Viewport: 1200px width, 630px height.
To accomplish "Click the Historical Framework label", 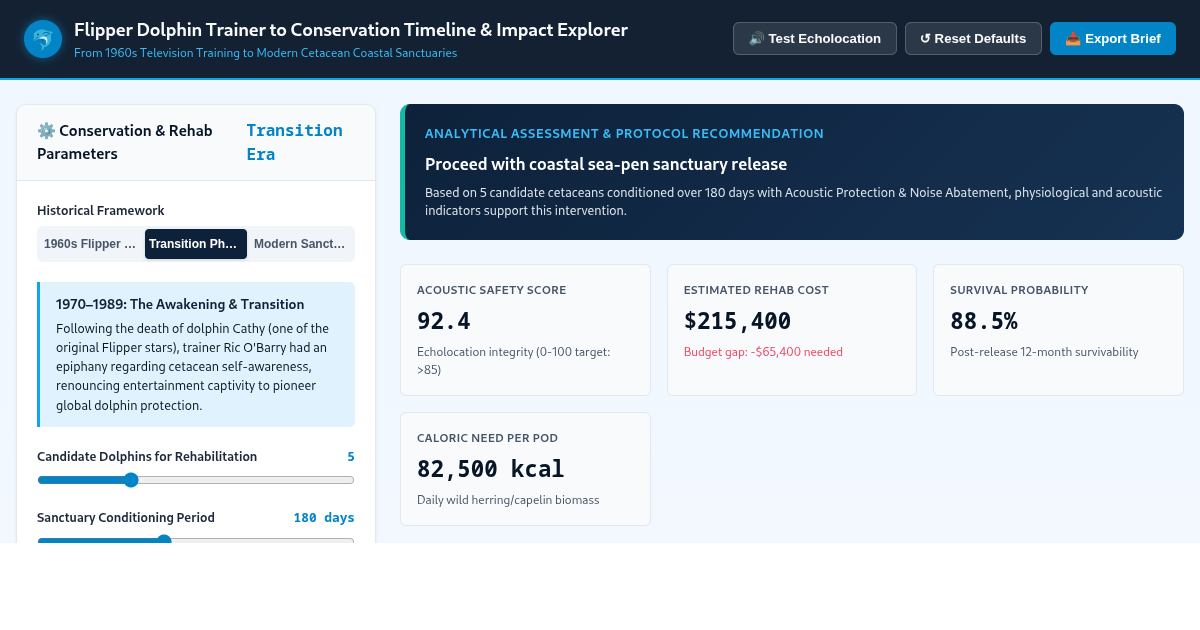I will tap(101, 210).
